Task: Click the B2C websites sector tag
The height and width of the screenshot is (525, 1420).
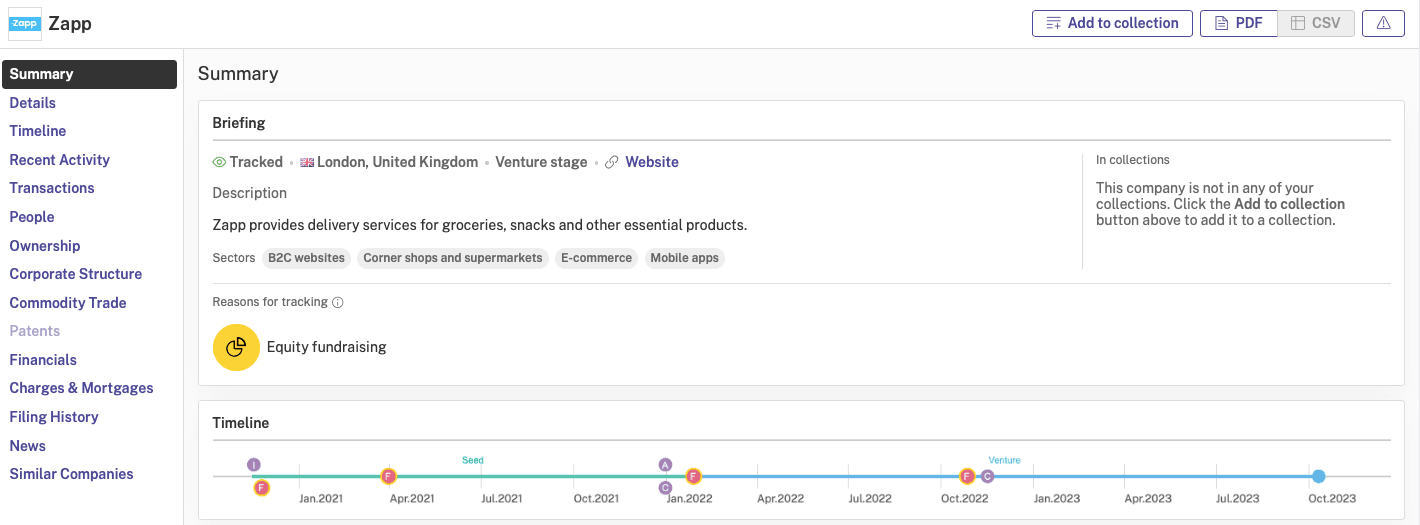Action: pos(306,258)
